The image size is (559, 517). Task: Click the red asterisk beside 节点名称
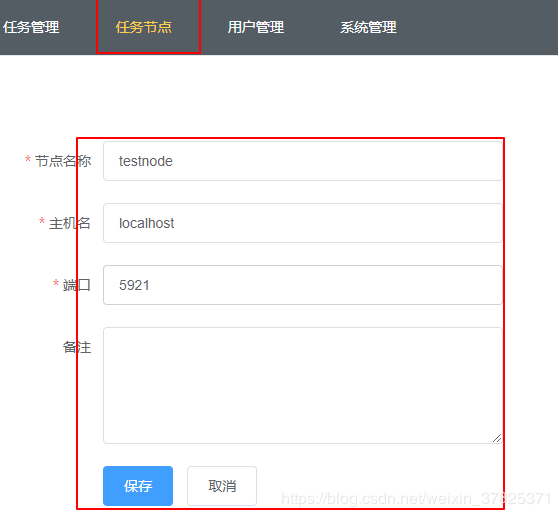click(x=28, y=159)
